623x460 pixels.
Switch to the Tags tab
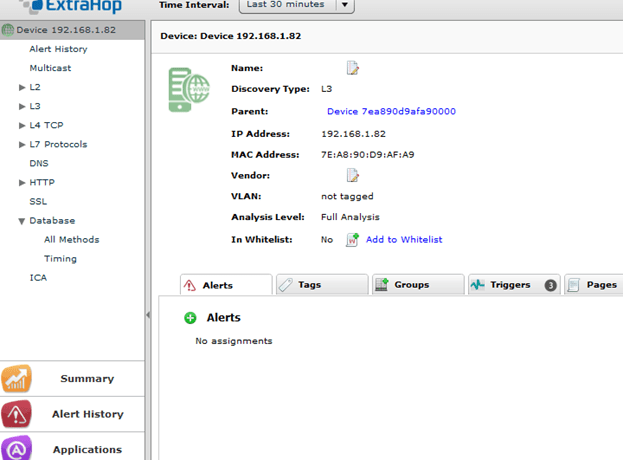point(321,285)
